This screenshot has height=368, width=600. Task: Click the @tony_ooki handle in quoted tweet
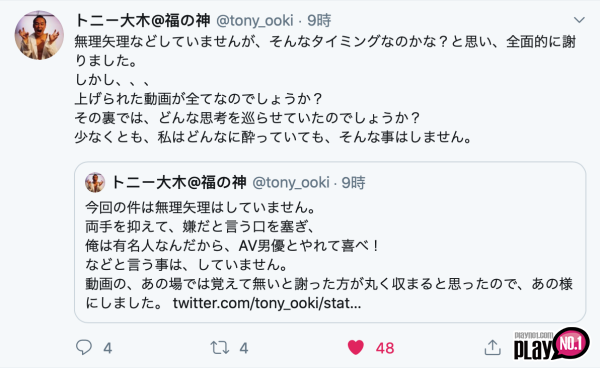tap(291, 182)
